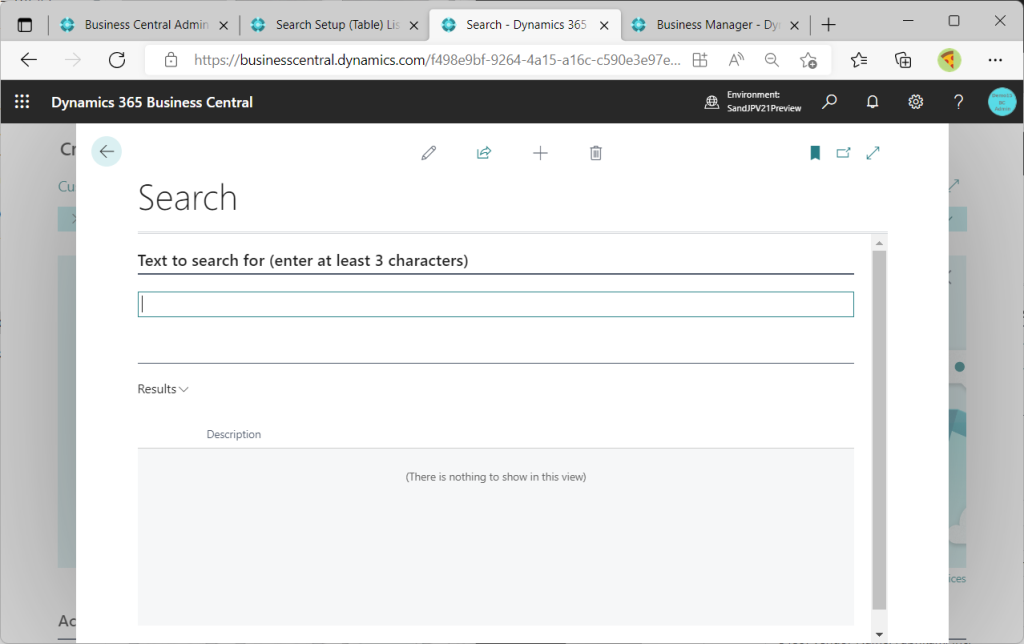Open the settings gear in Business Central
The image size is (1024, 644).
coord(916,102)
